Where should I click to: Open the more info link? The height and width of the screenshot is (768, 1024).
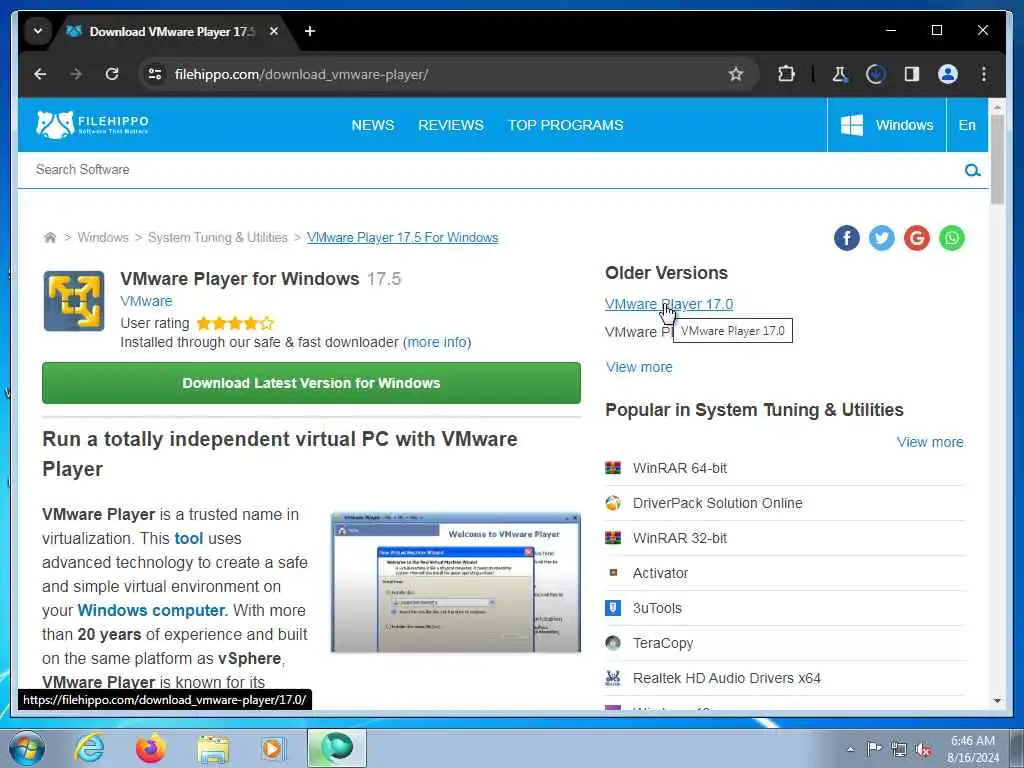pyautogui.click(x=437, y=342)
